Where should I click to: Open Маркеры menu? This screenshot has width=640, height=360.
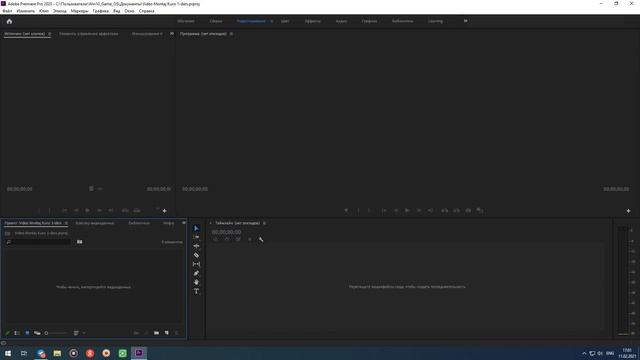80,11
